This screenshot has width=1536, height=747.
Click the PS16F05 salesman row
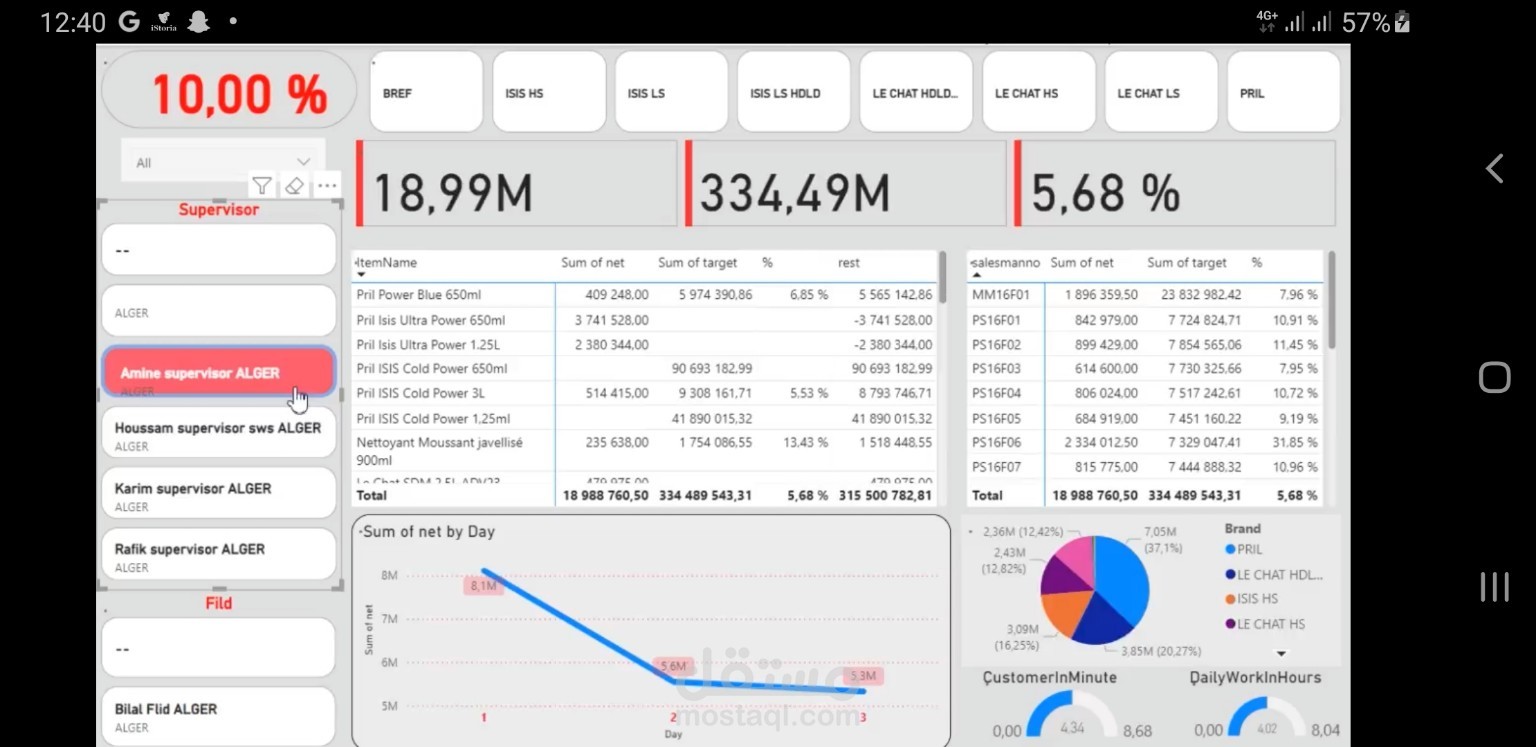click(1145, 418)
